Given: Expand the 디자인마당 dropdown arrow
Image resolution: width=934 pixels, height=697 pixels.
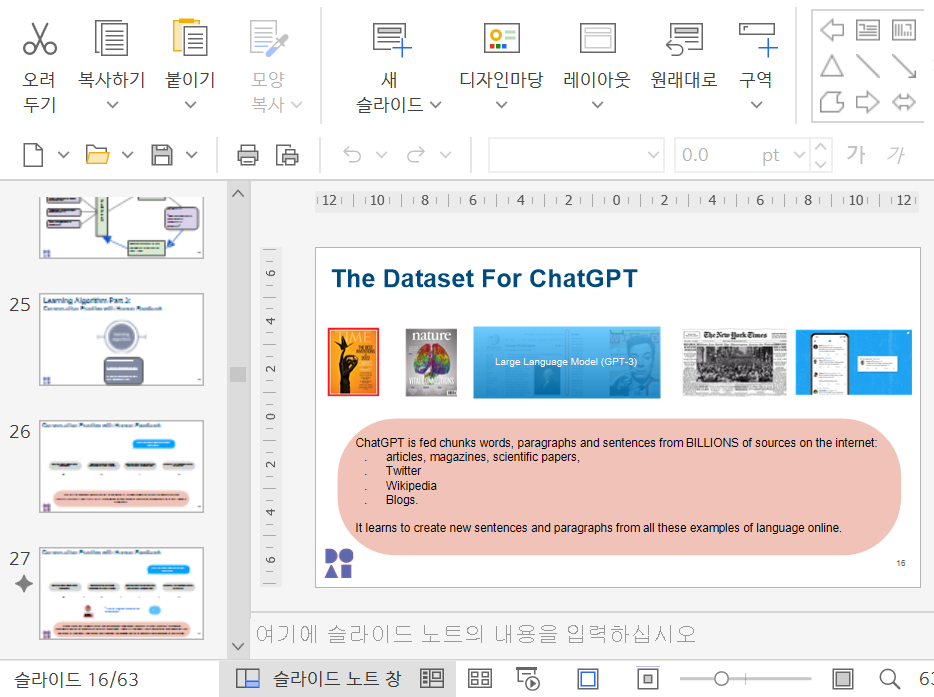Looking at the screenshot, I should click(x=502, y=105).
